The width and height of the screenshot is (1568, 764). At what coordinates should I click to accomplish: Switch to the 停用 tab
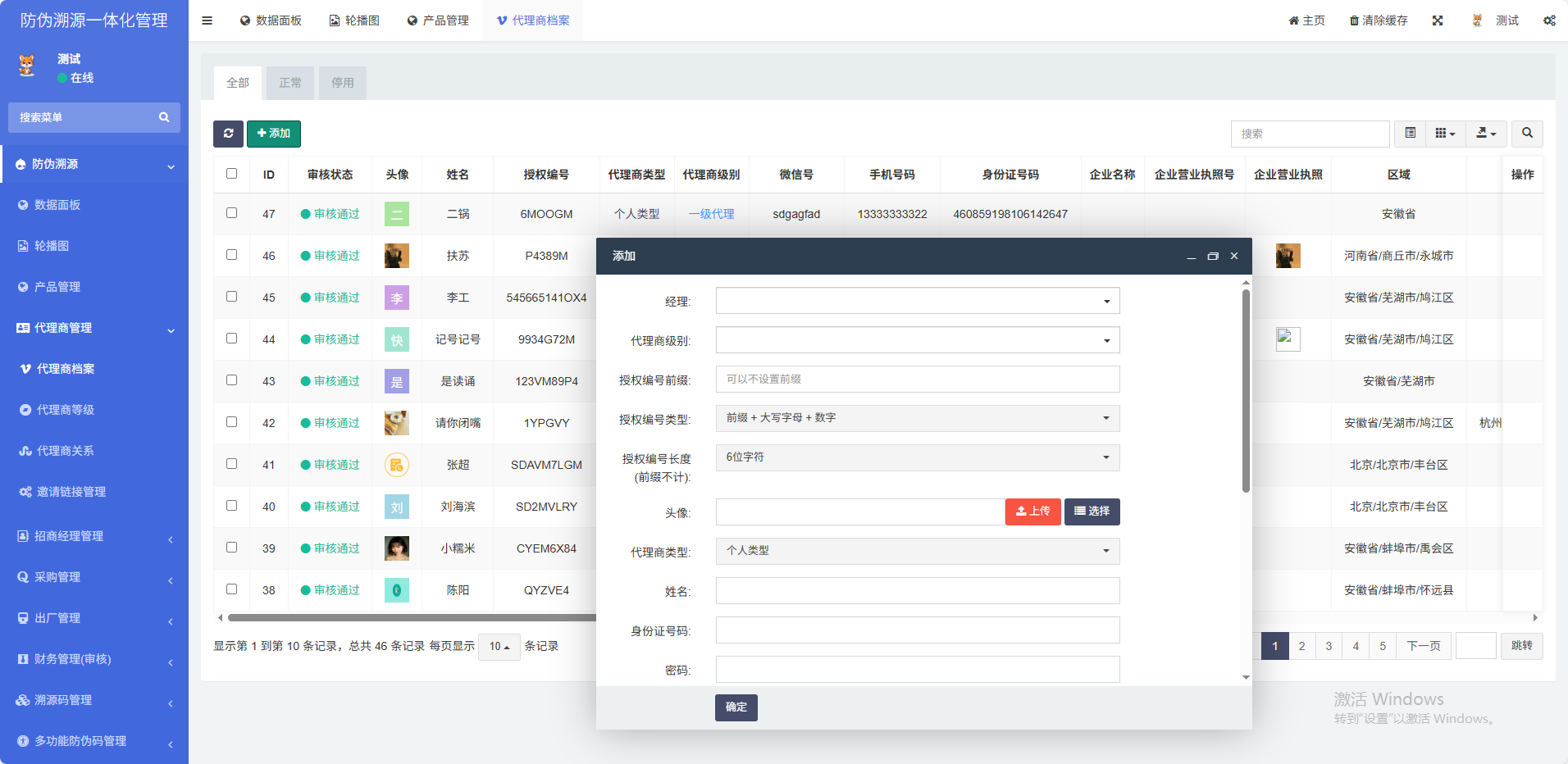pos(342,83)
